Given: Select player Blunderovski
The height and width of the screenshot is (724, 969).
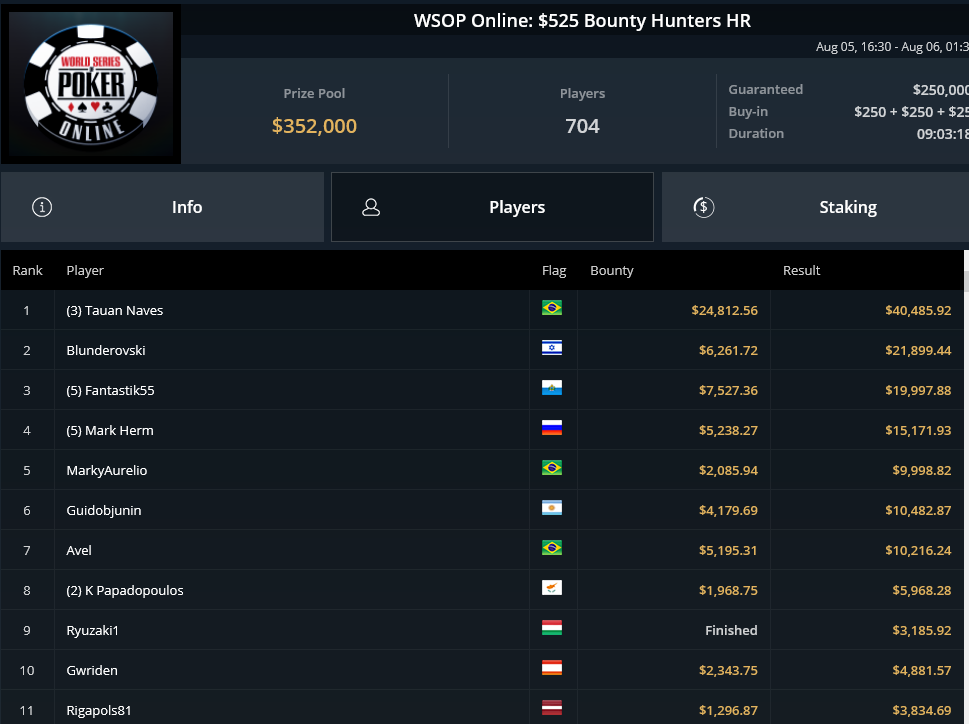Looking at the screenshot, I should [106, 350].
